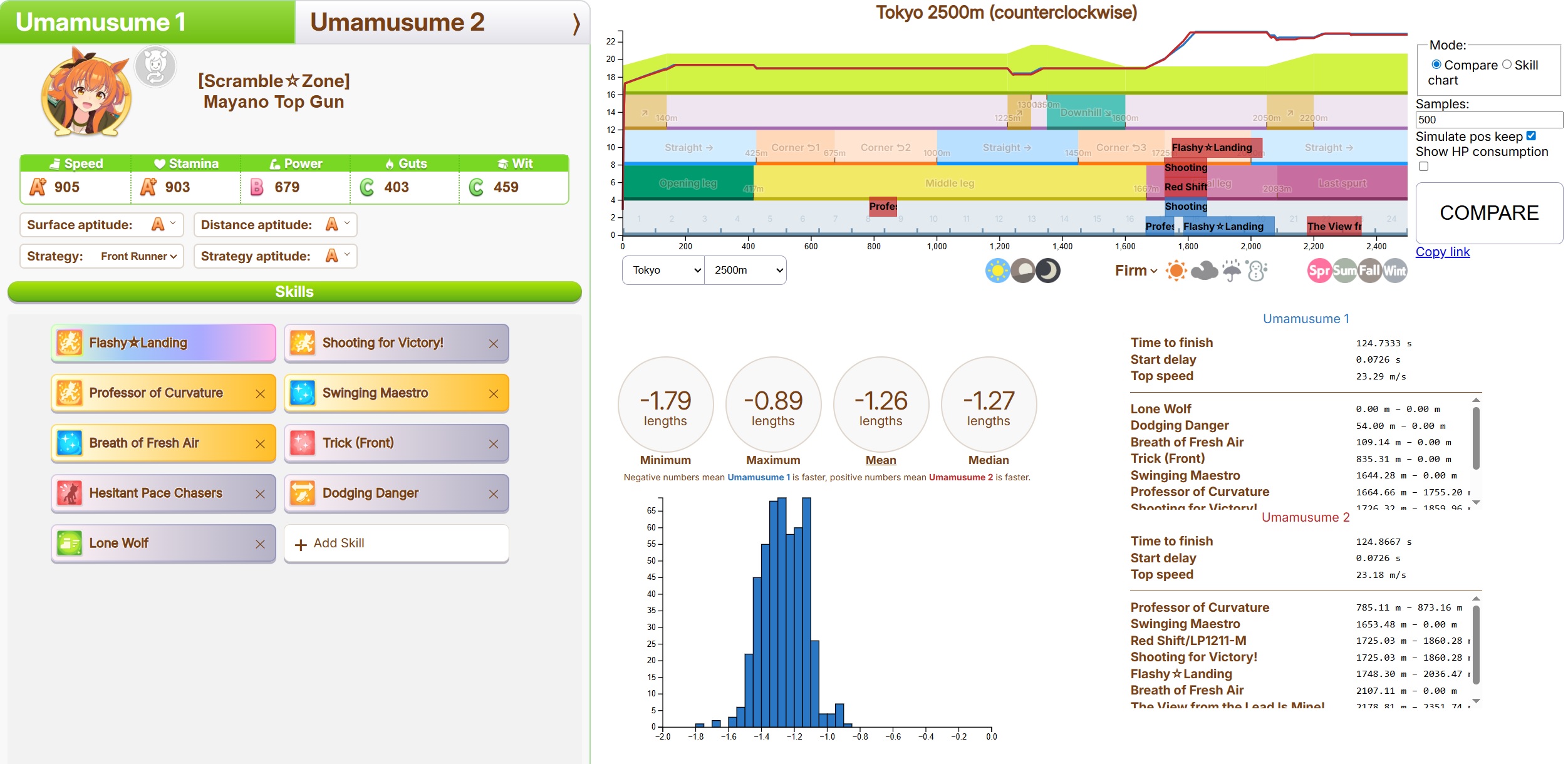Viewport: 1568px width, 764px height.
Task: Switch to the Umamusume 1 tab
Action: (147, 22)
